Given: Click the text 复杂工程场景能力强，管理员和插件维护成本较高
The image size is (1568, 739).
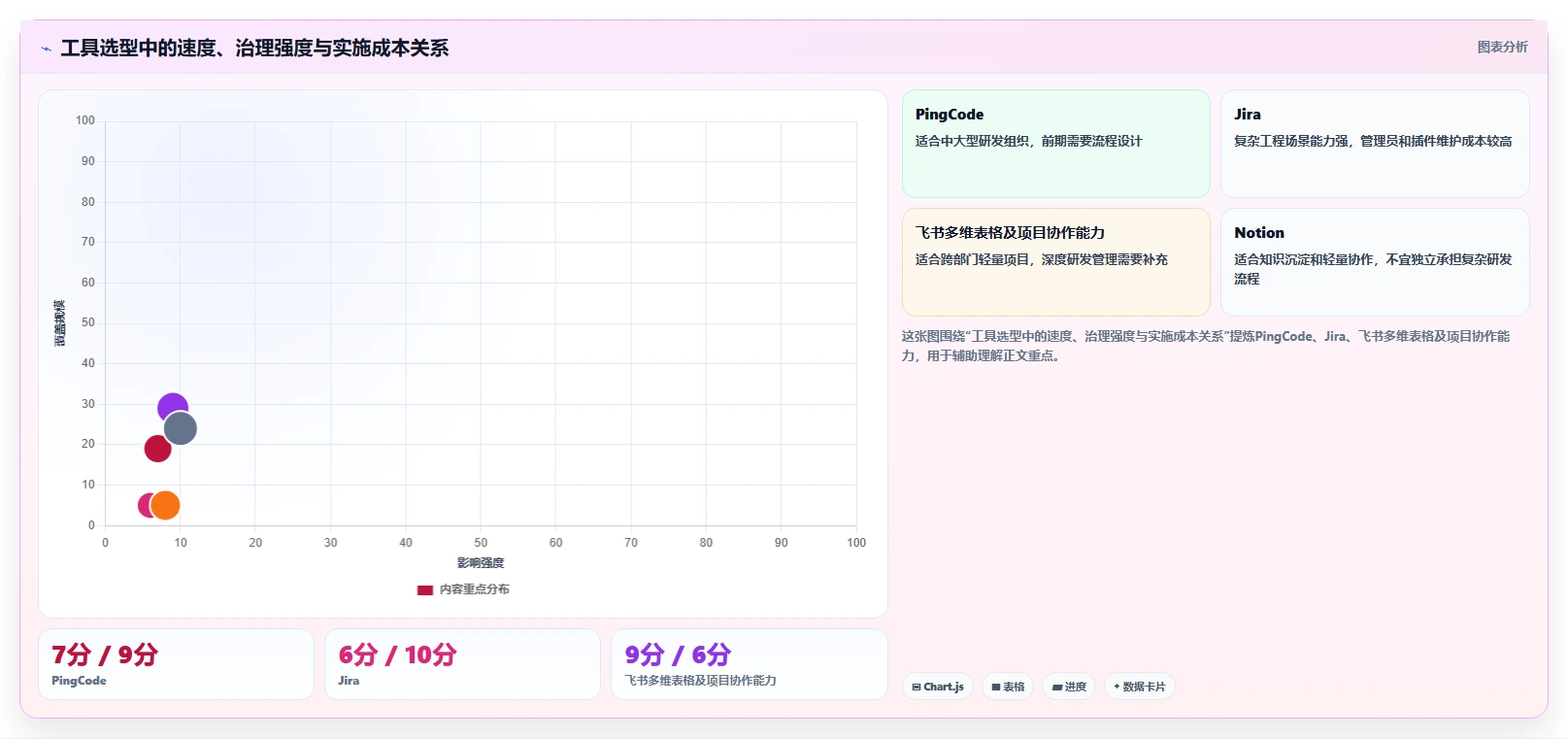Looking at the screenshot, I should [1373, 141].
